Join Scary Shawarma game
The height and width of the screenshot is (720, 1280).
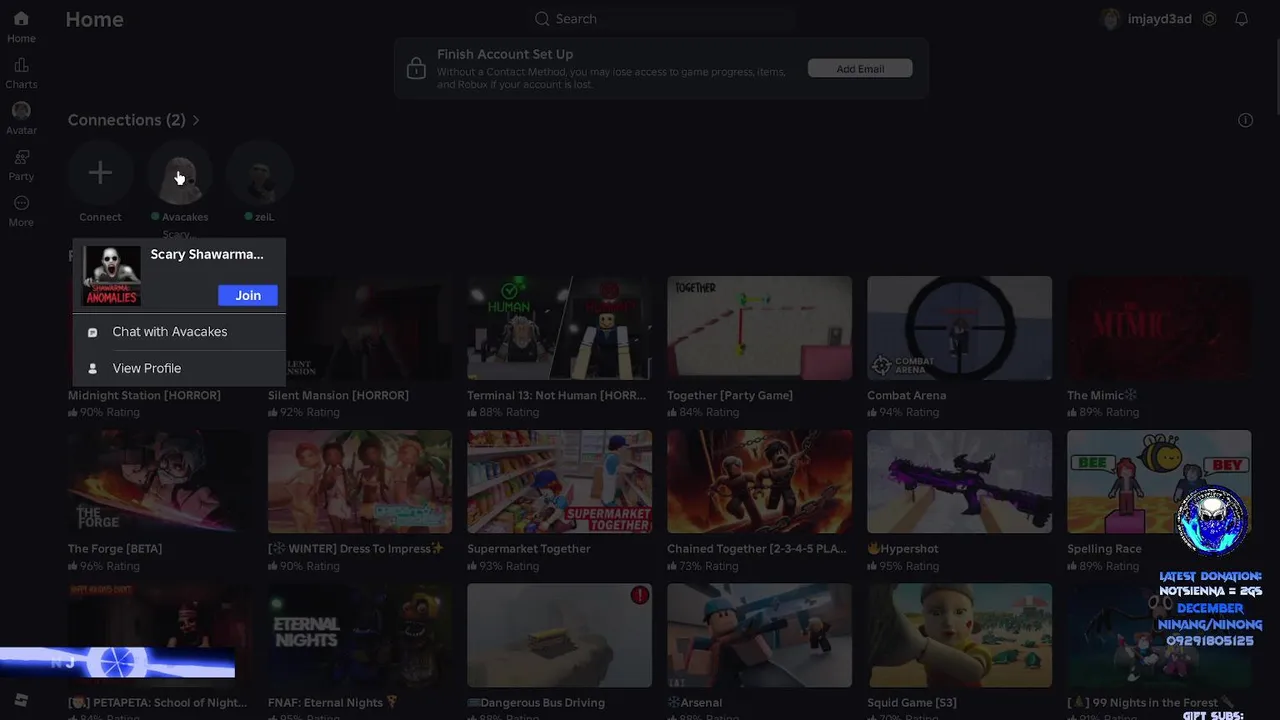point(248,295)
